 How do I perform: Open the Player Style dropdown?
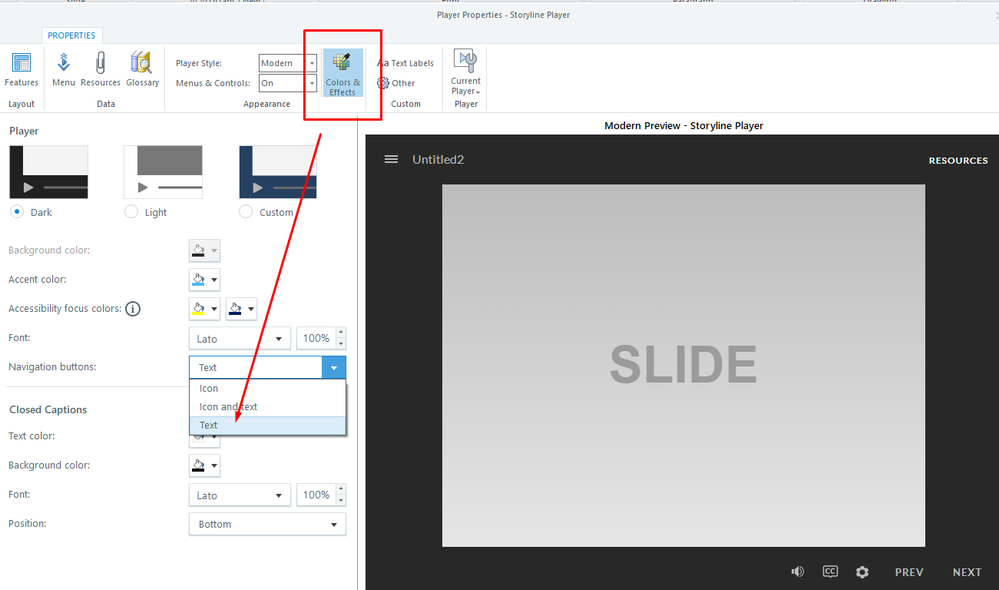[x=288, y=63]
